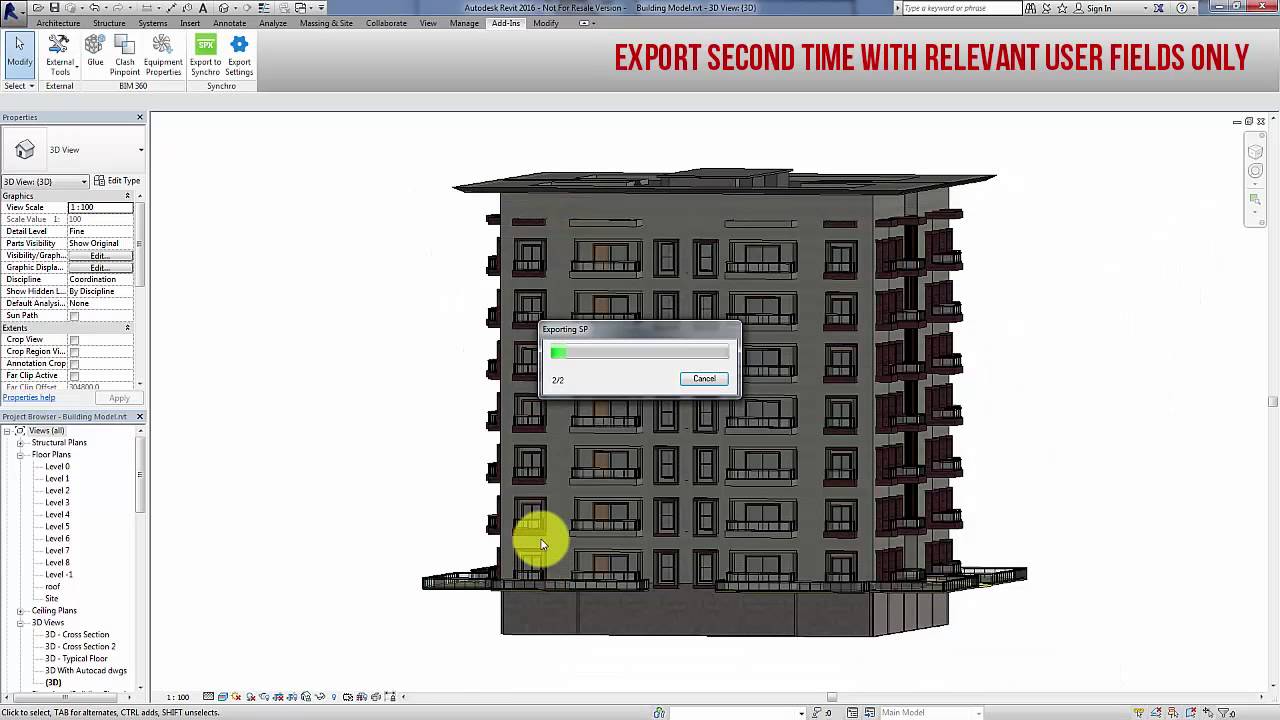Select 3D With Autocad dwgs view
The width and height of the screenshot is (1280, 720).
click(x=86, y=671)
